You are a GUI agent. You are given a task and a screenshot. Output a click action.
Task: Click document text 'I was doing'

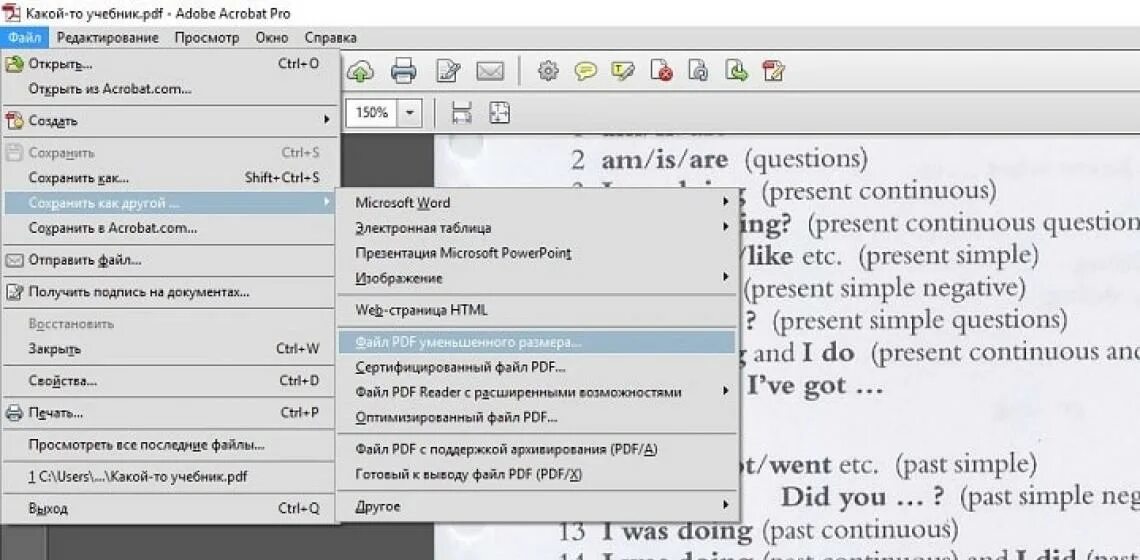coord(677,531)
